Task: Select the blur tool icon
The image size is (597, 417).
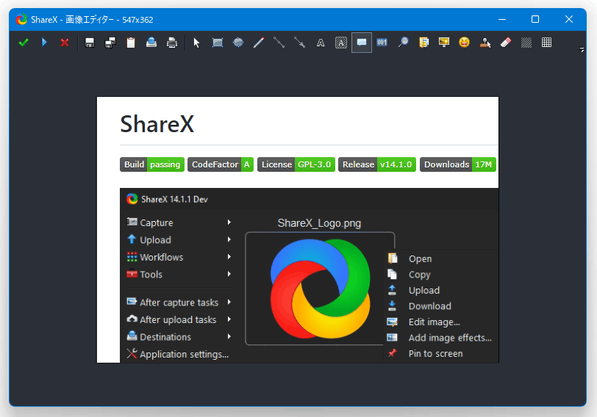Action: [x=526, y=42]
